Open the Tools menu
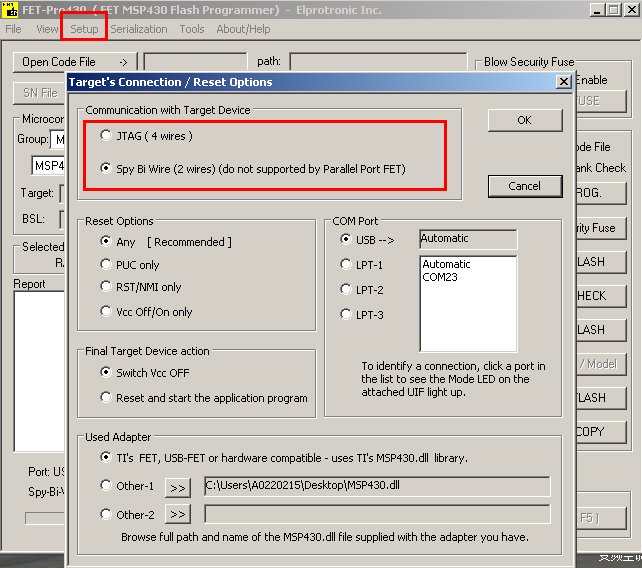This screenshot has width=642, height=568. point(192,29)
